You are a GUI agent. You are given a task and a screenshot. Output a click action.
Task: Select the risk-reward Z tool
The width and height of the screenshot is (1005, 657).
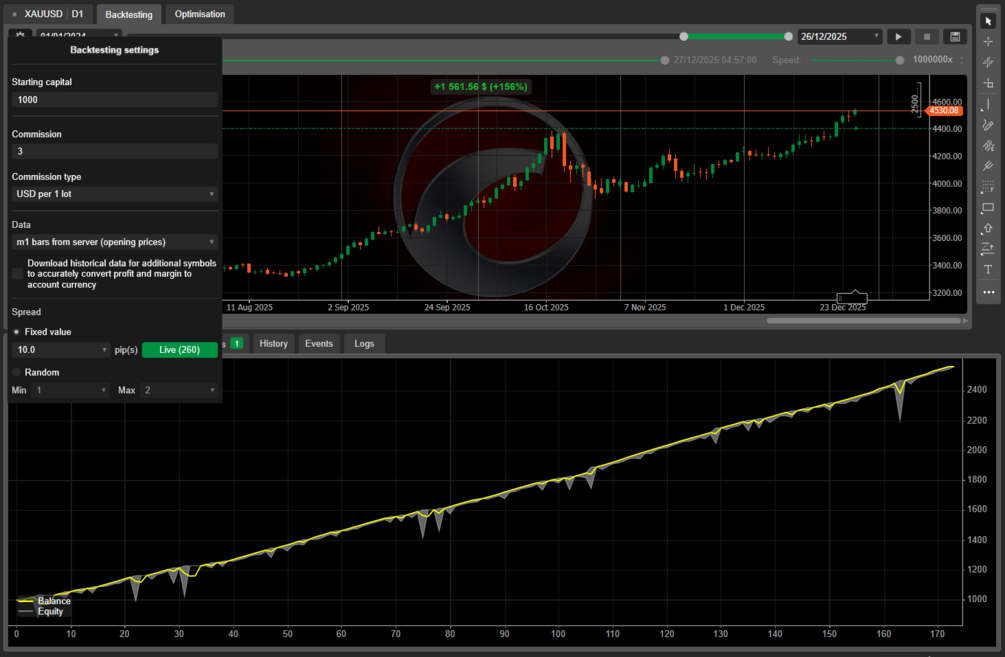pyautogui.click(x=988, y=249)
